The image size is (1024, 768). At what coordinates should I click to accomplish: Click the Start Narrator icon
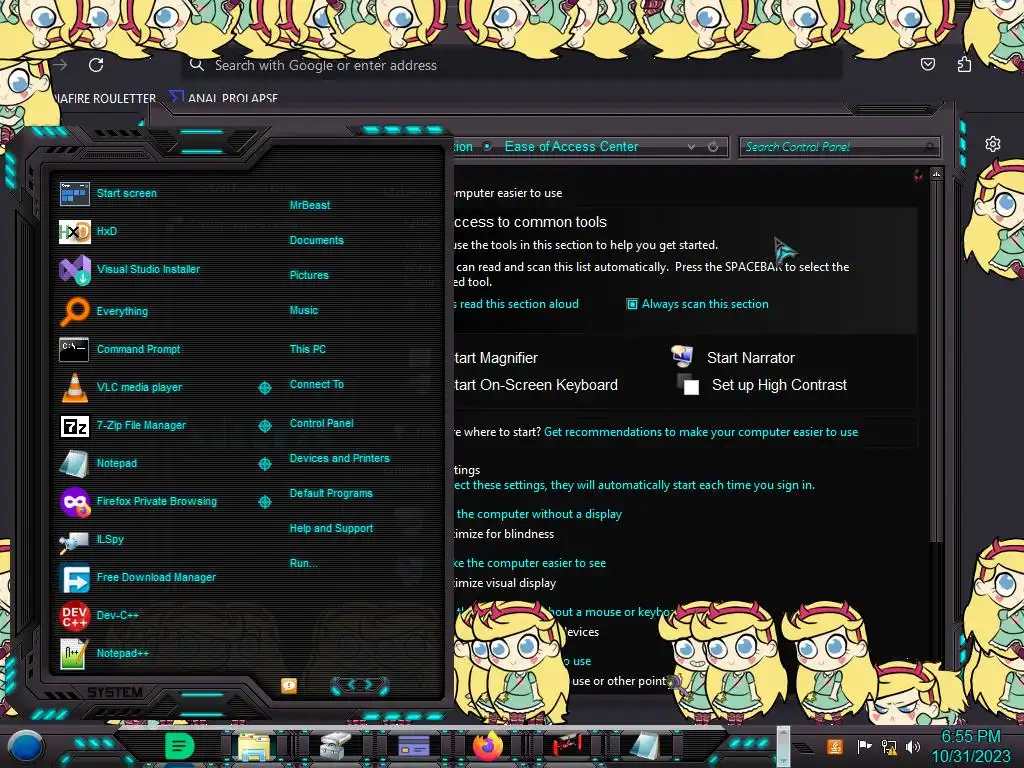[x=682, y=356]
